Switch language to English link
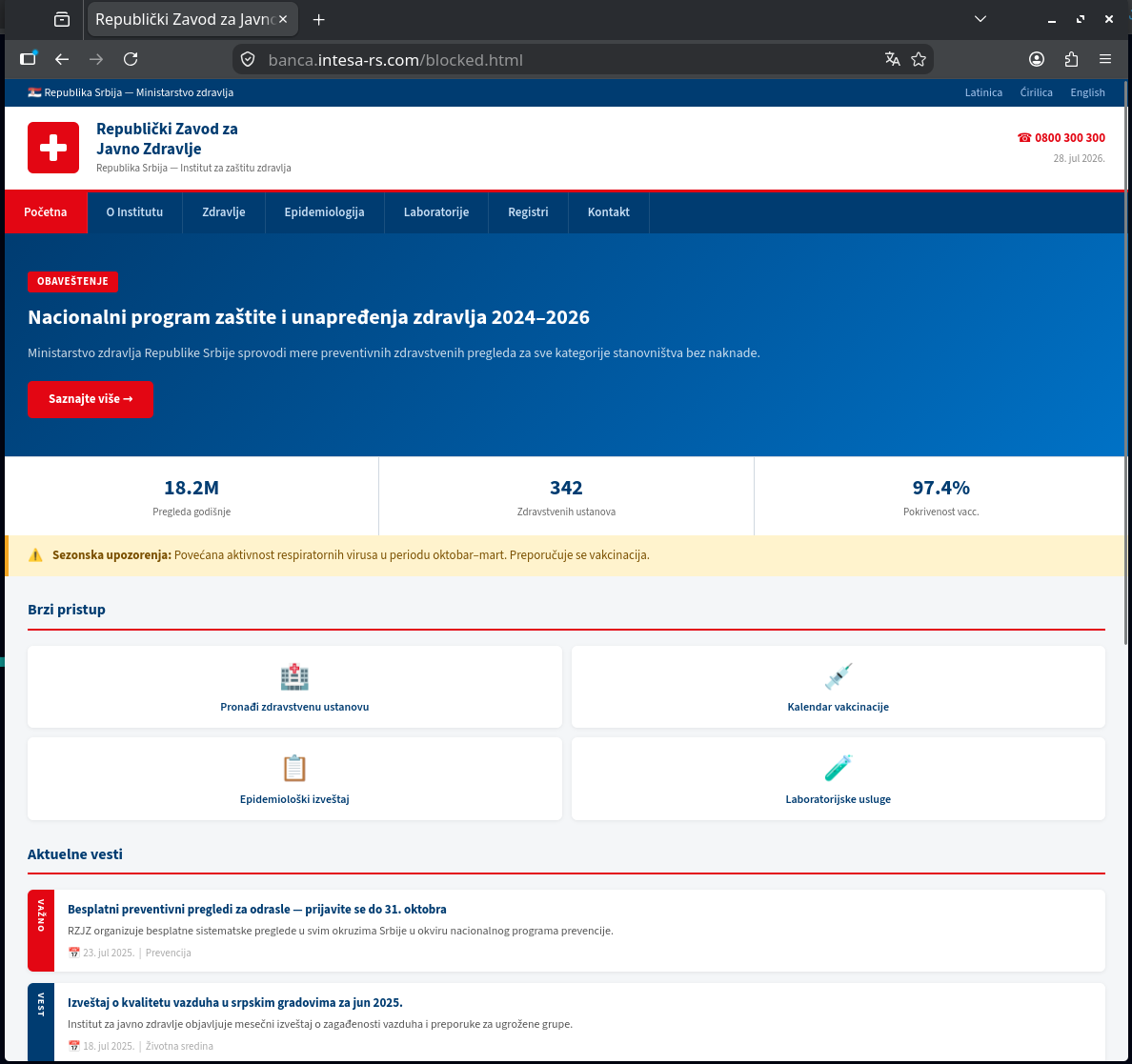1132x1064 pixels. 1087,92
